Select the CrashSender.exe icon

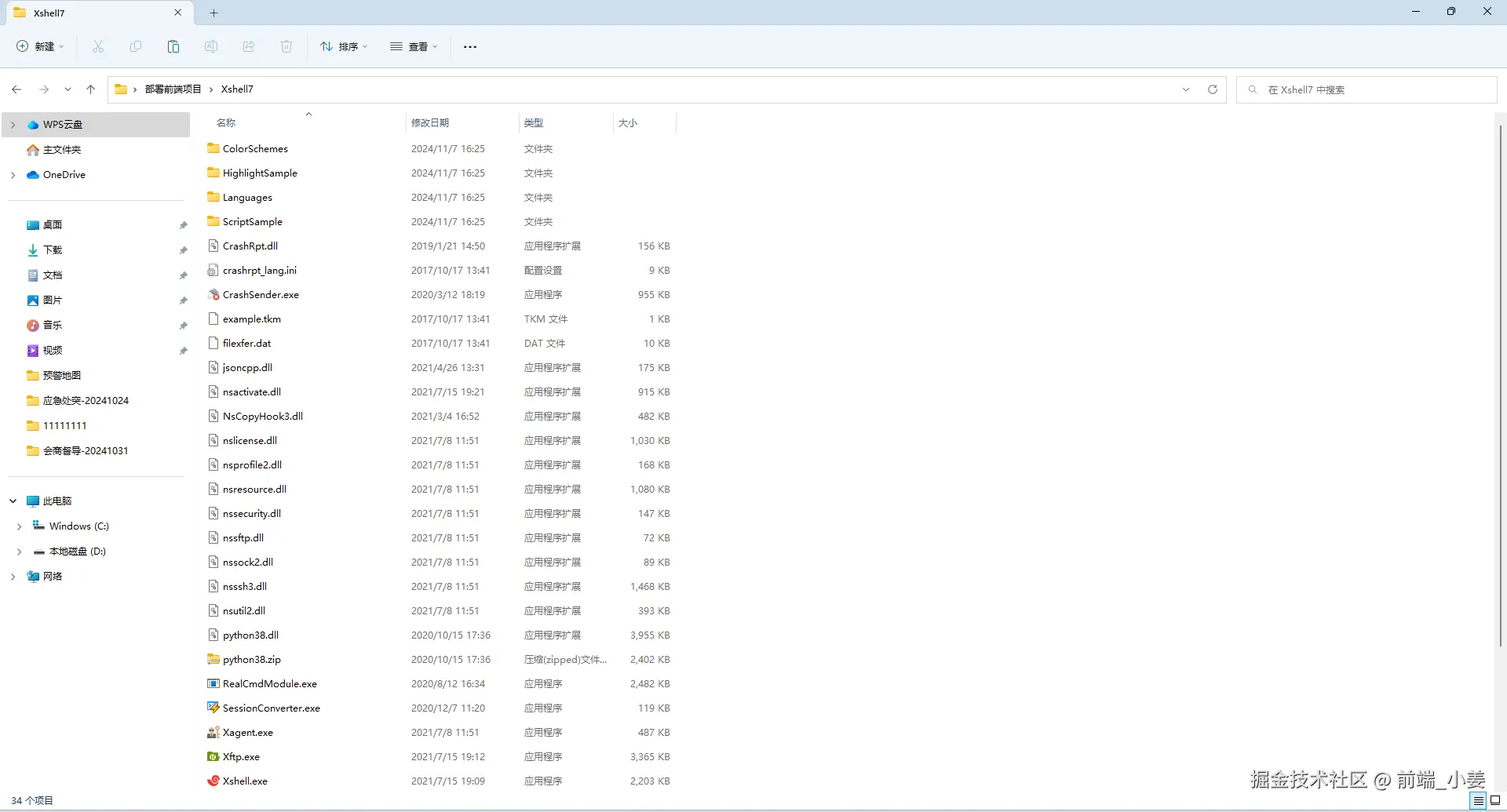[x=213, y=294]
